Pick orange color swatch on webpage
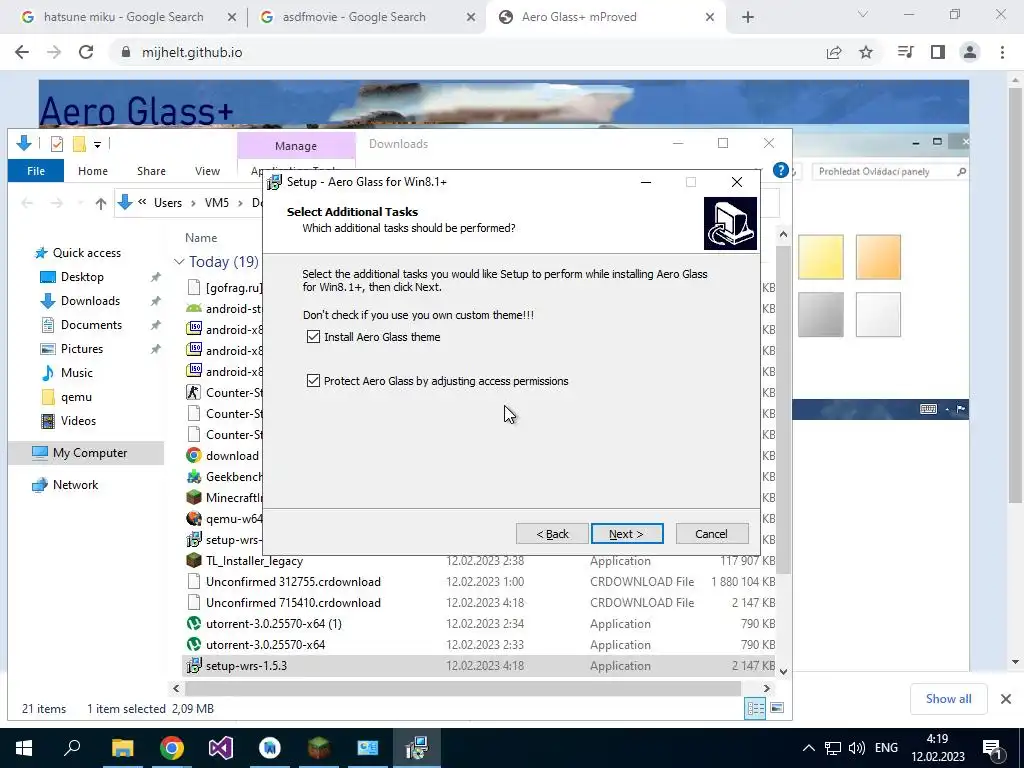Image resolution: width=1024 pixels, height=768 pixels. pos(878,257)
